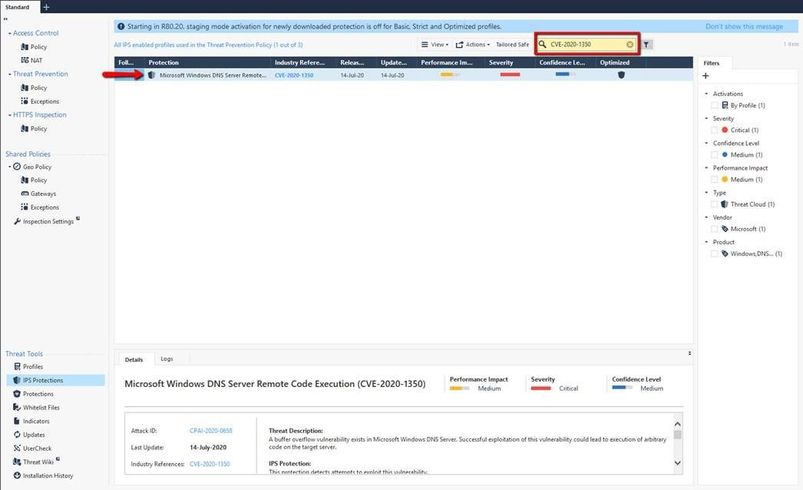The width and height of the screenshot is (803, 490).
Task: Open Whitelist Files icon
Action: tap(17, 408)
